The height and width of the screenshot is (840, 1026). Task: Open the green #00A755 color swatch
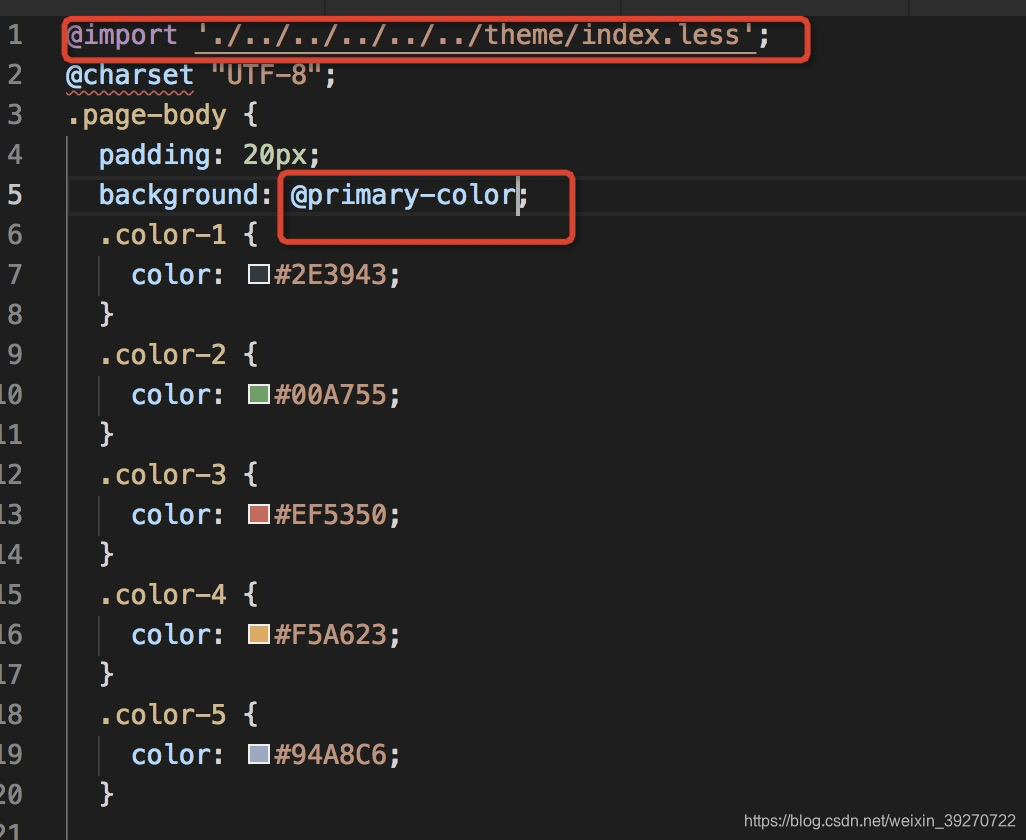tap(259, 394)
